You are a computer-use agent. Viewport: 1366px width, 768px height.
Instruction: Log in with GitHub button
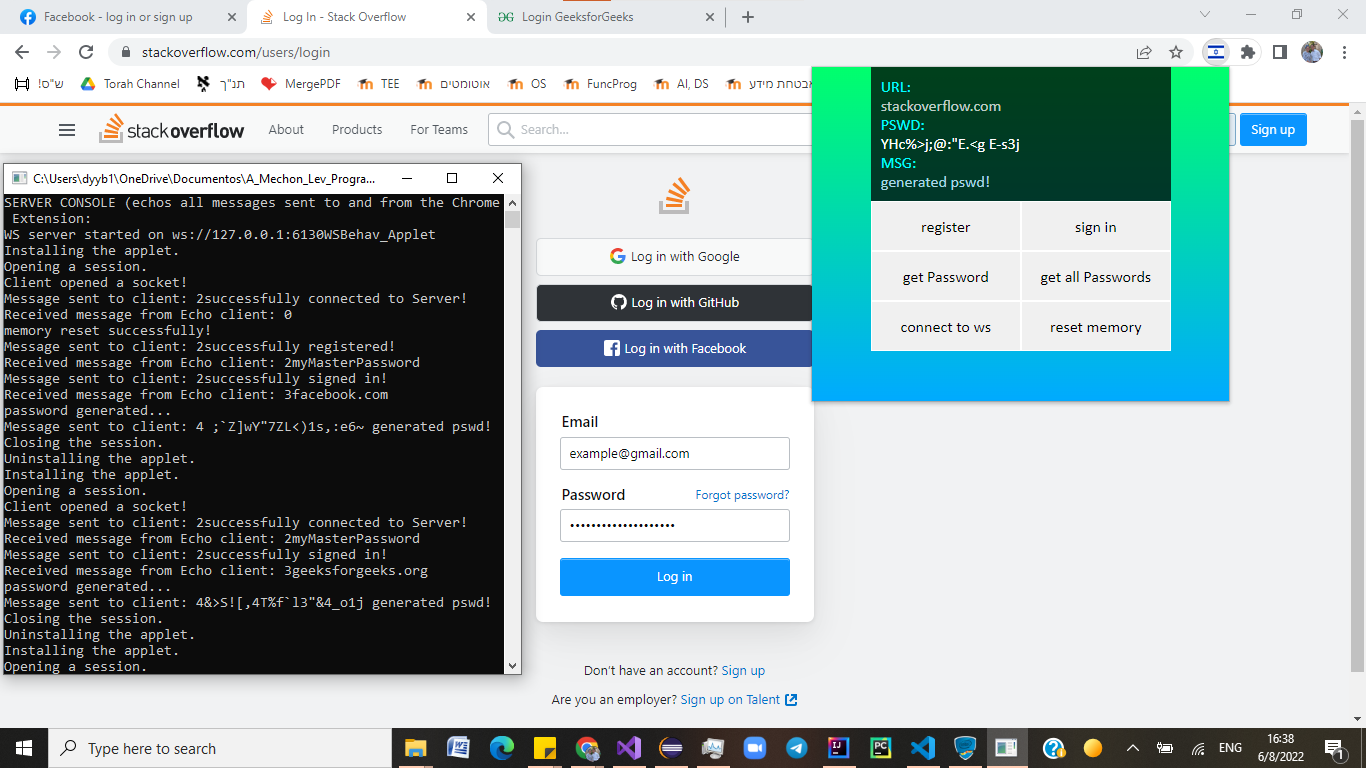(x=675, y=303)
